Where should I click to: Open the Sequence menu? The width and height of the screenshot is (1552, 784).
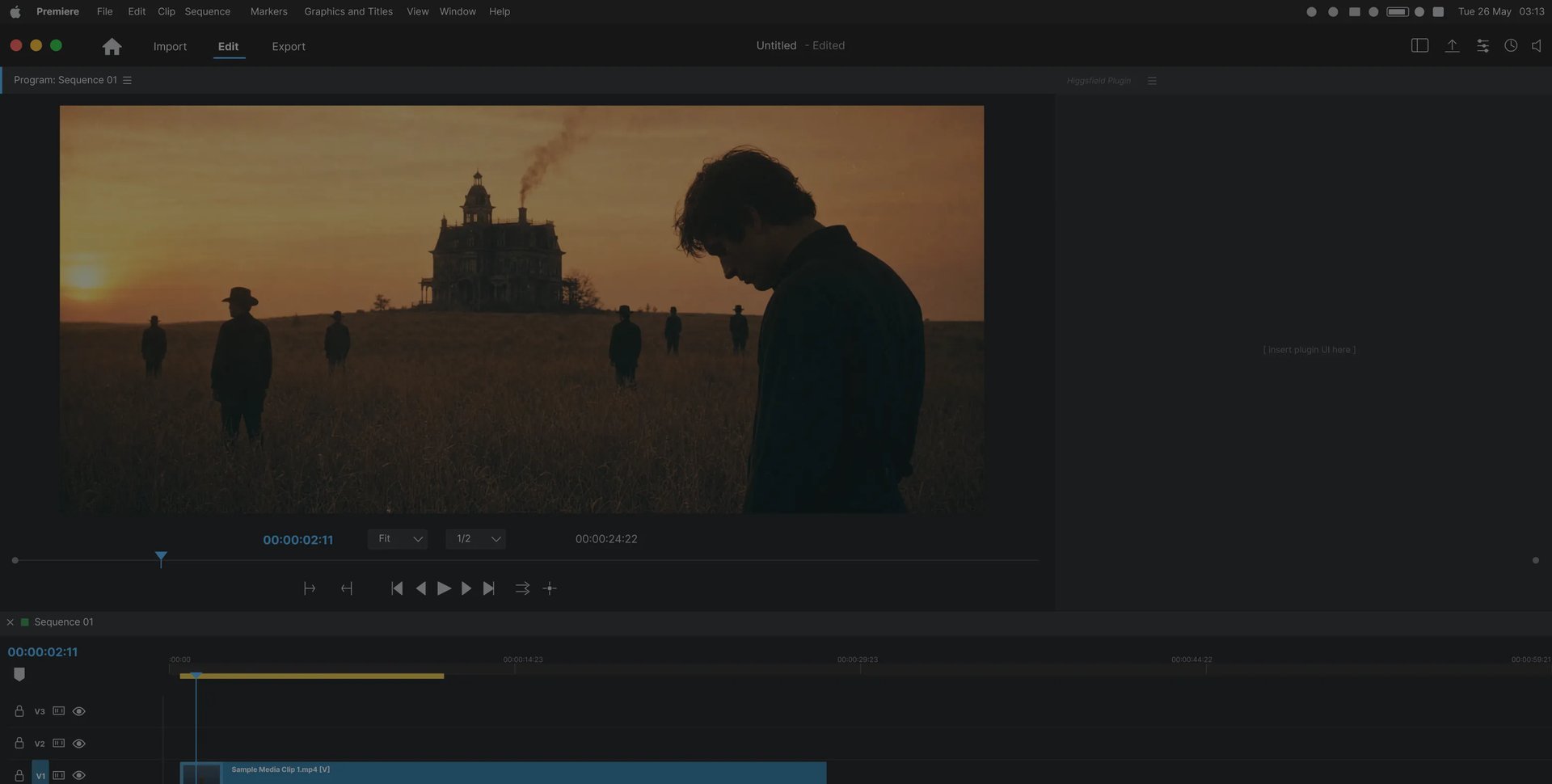coord(207,11)
